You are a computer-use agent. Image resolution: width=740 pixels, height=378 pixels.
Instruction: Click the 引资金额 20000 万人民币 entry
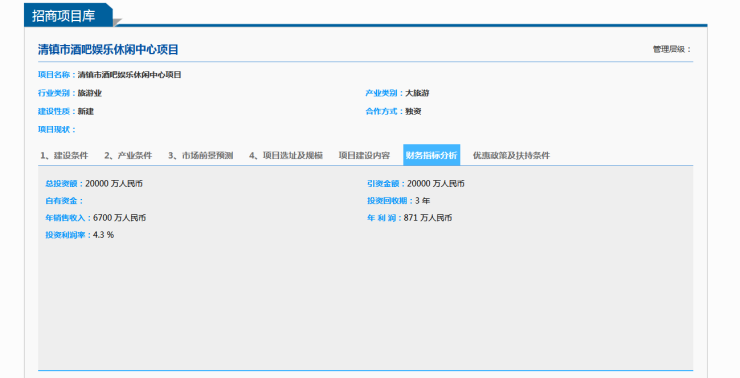(416, 184)
